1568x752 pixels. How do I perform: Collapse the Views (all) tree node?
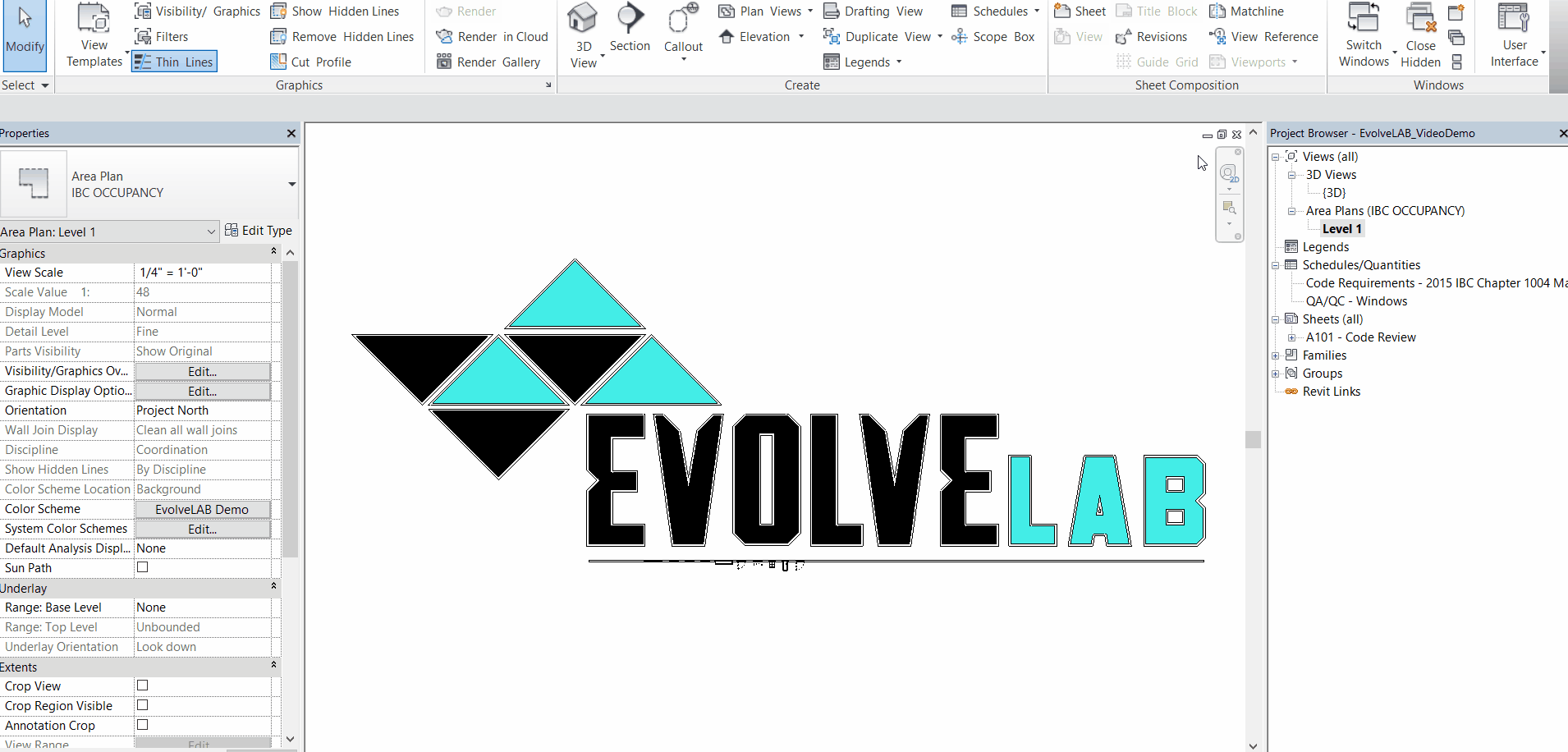coord(1276,157)
